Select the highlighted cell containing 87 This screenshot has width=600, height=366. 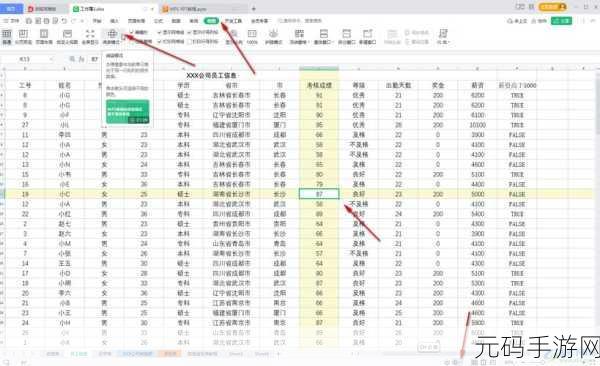pyautogui.click(x=319, y=194)
